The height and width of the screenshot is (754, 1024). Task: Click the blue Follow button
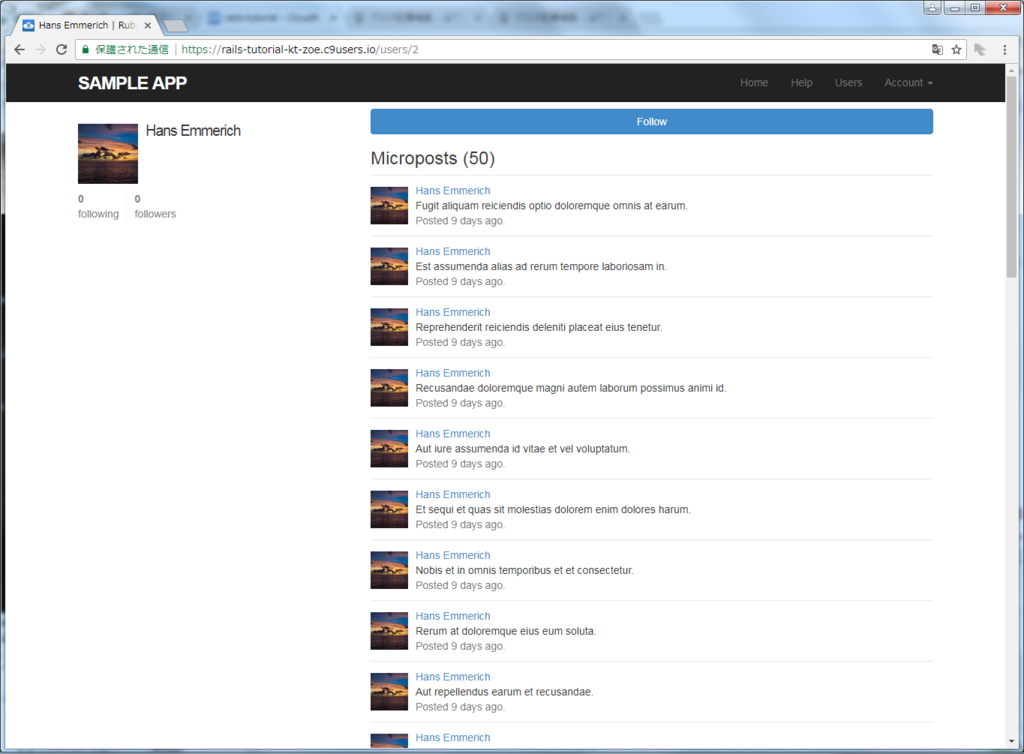tap(652, 121)
